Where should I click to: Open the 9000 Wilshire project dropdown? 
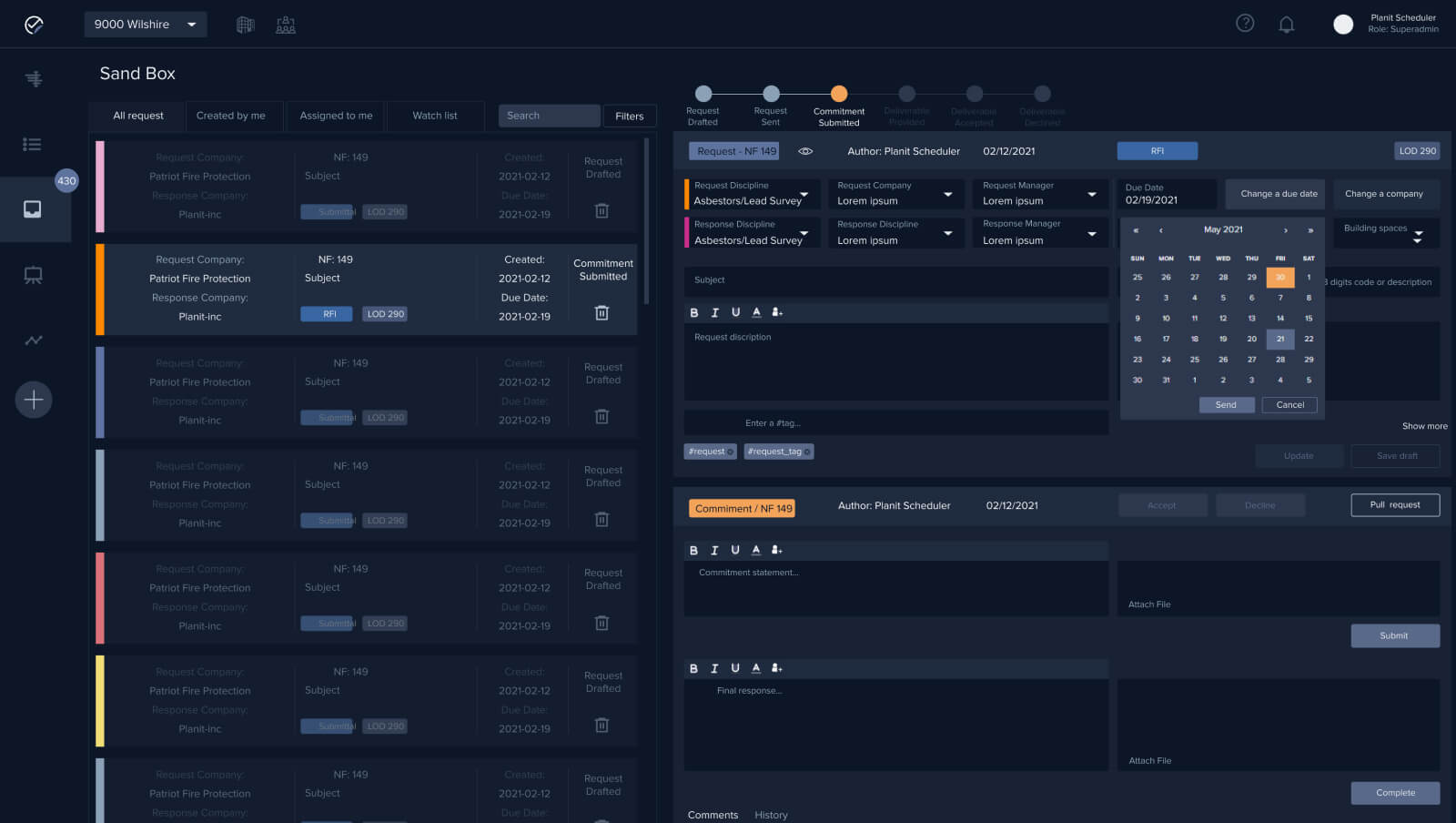[146, 25]
